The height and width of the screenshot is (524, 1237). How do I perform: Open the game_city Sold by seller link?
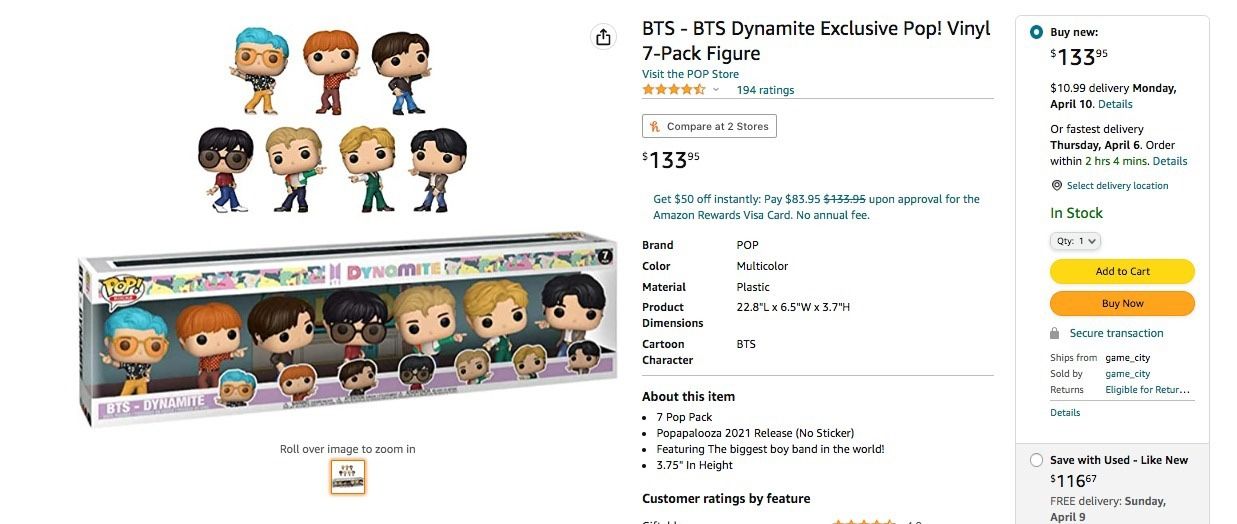click(1127, 374)
